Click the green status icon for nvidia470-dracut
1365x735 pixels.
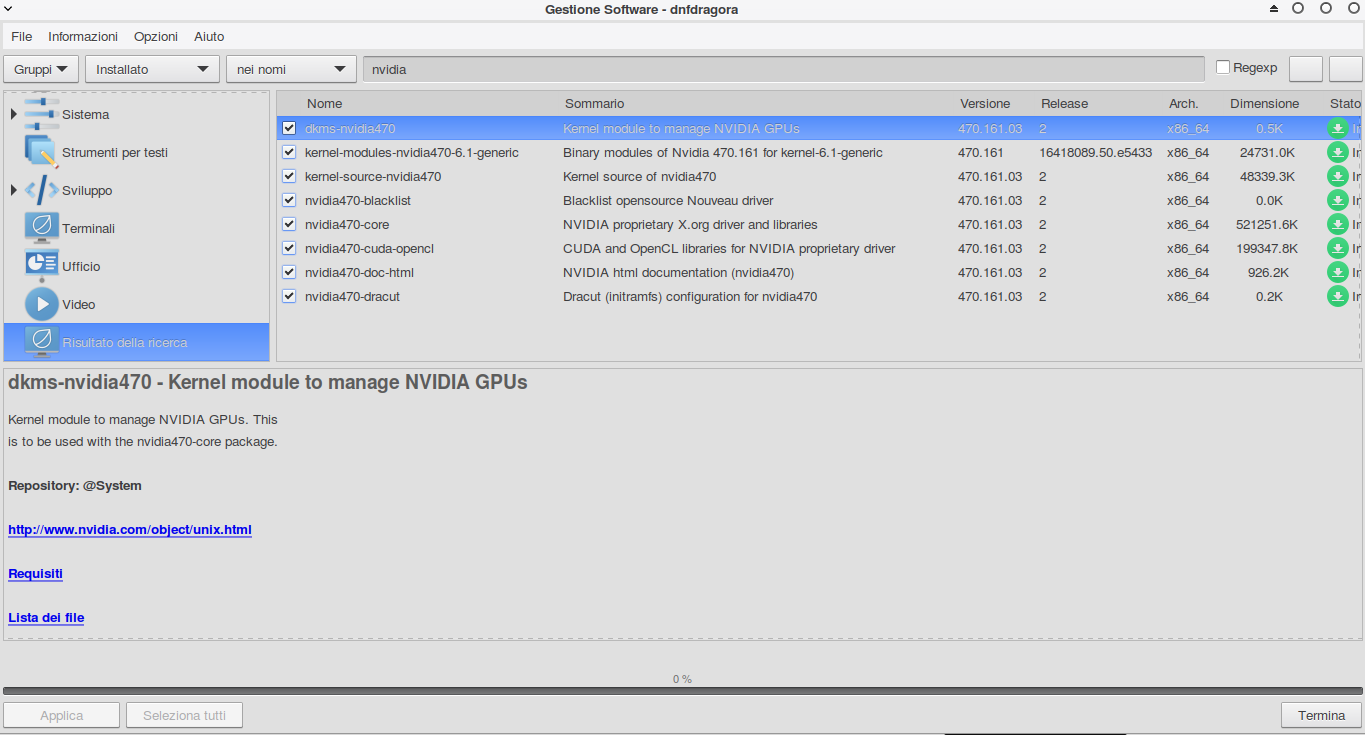(1337, 296)
